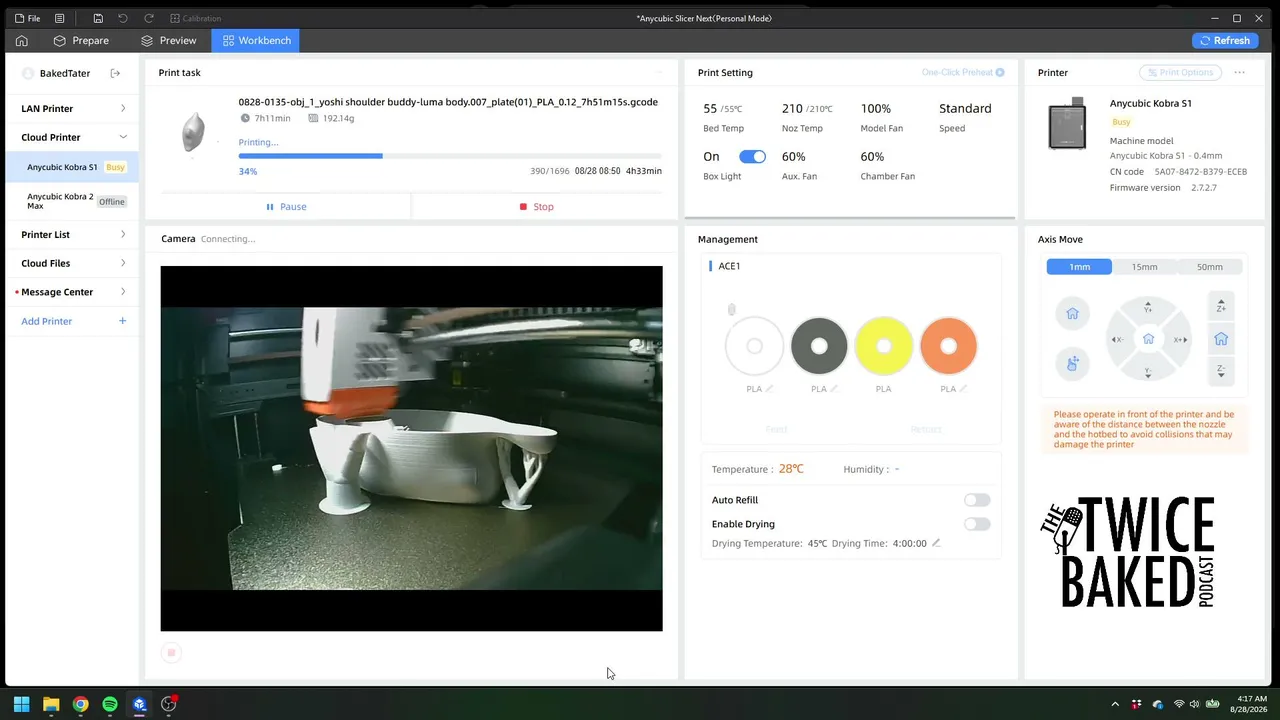
Task: Open the list menu icon beside File
Action: (x=60, y=18)
